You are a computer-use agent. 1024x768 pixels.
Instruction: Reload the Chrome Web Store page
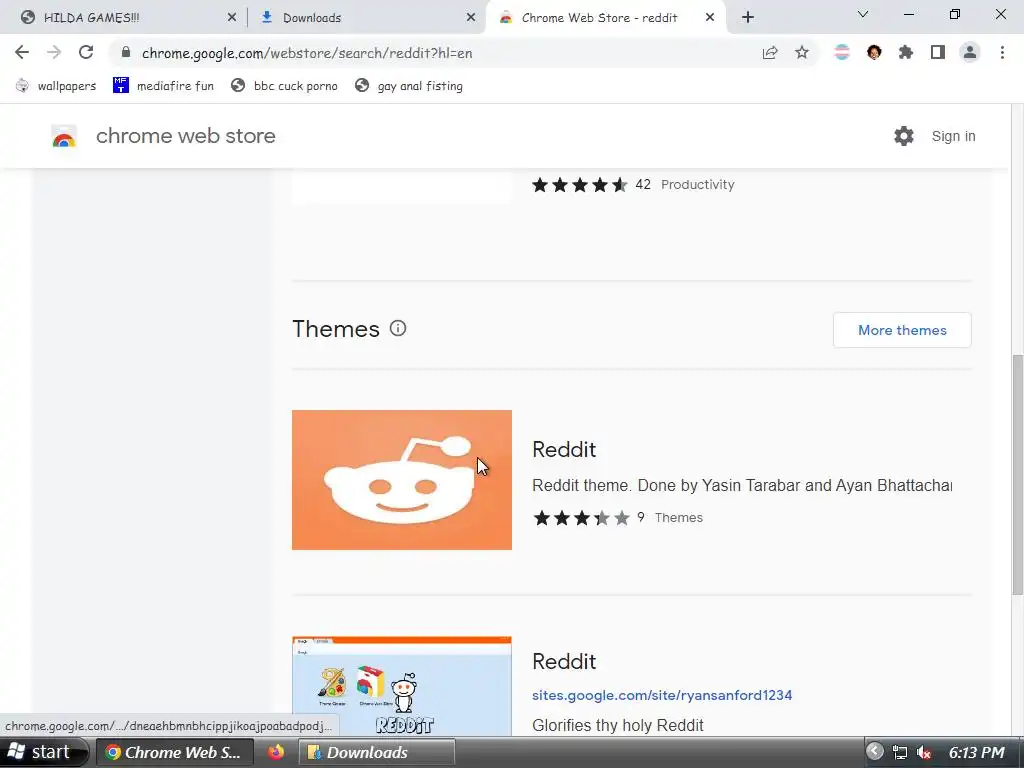86,52
